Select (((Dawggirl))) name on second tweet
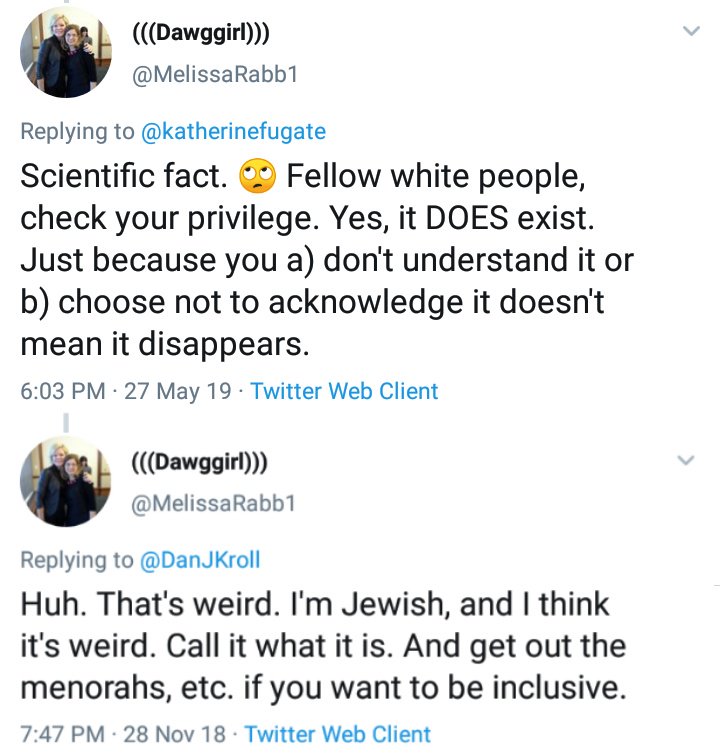The height and width of the screenshot is (753, 720). tap(200, 462)
